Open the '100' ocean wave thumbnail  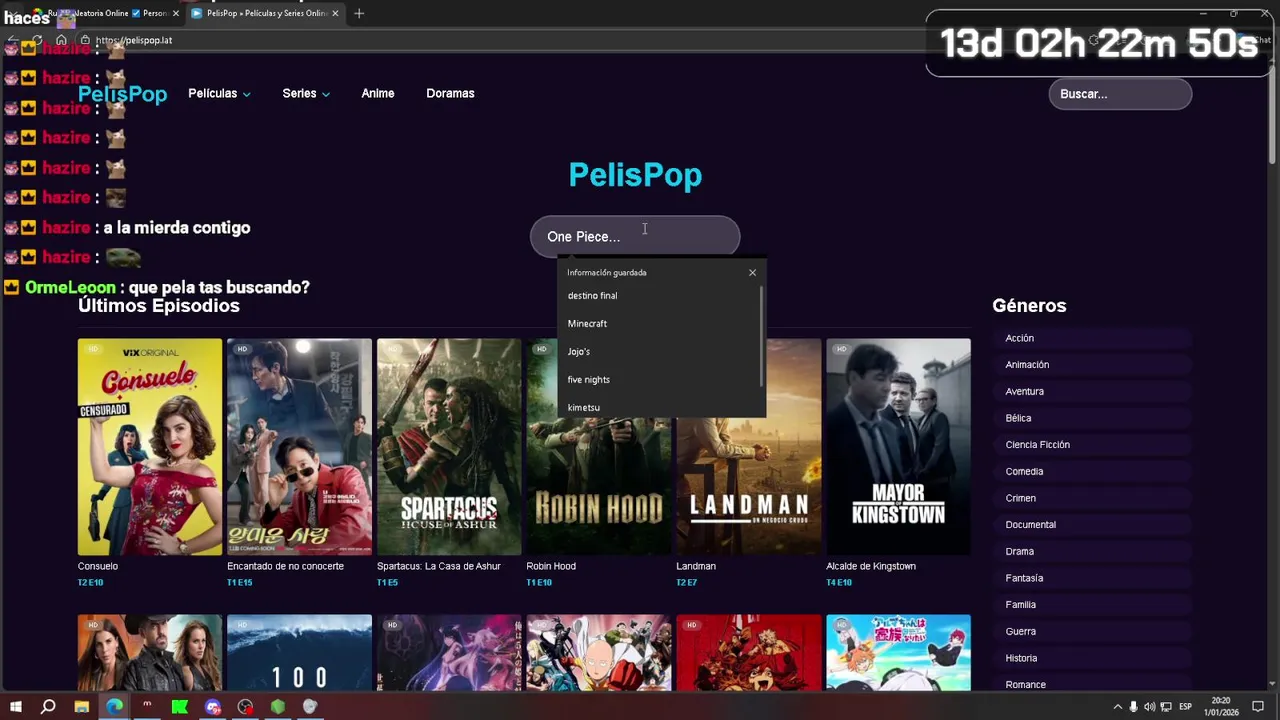pyautogui.click(x=299, y=652)
